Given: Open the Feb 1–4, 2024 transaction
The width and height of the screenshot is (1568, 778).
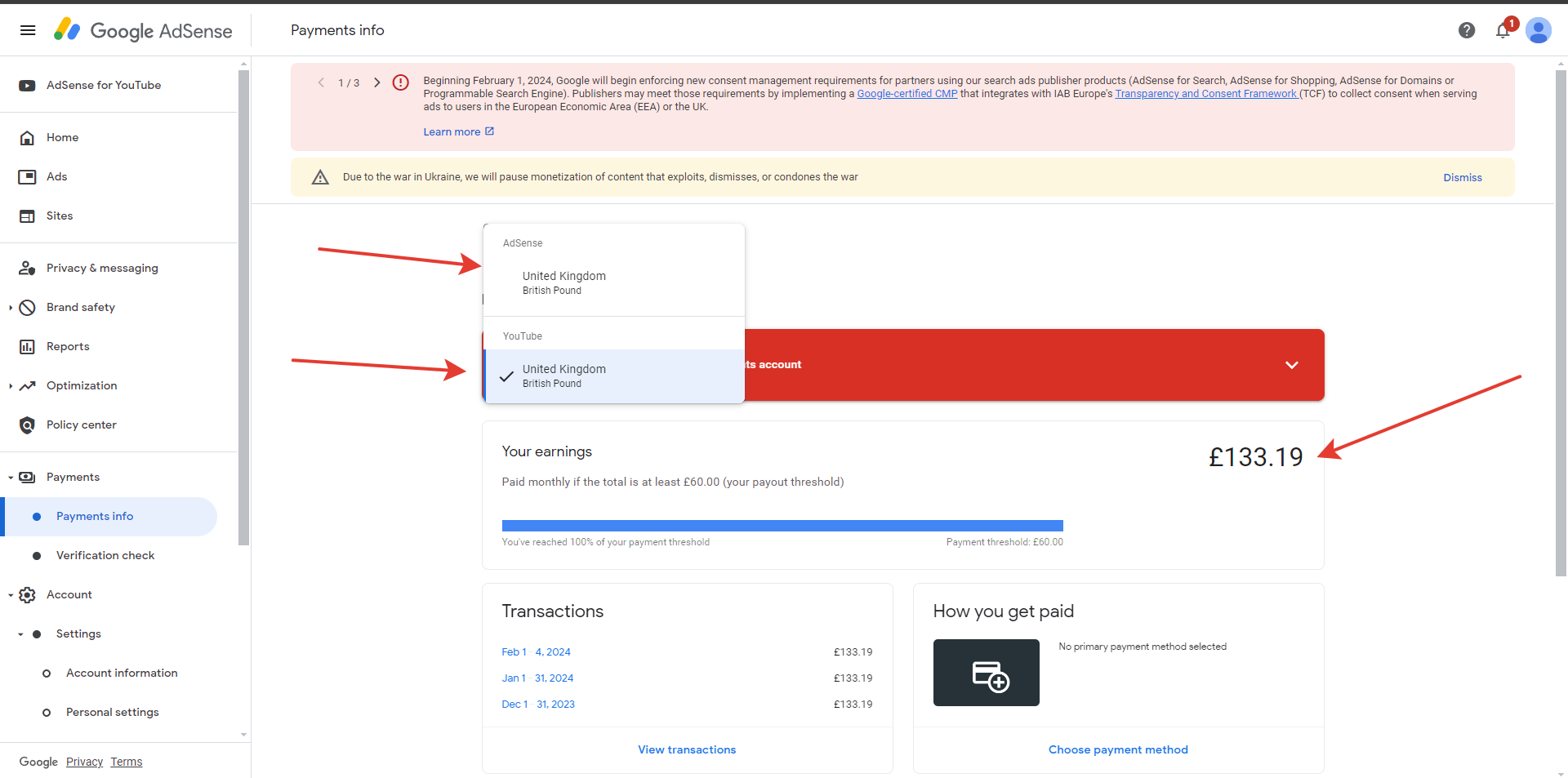Looking at the screenshot, I should [536, 652].
